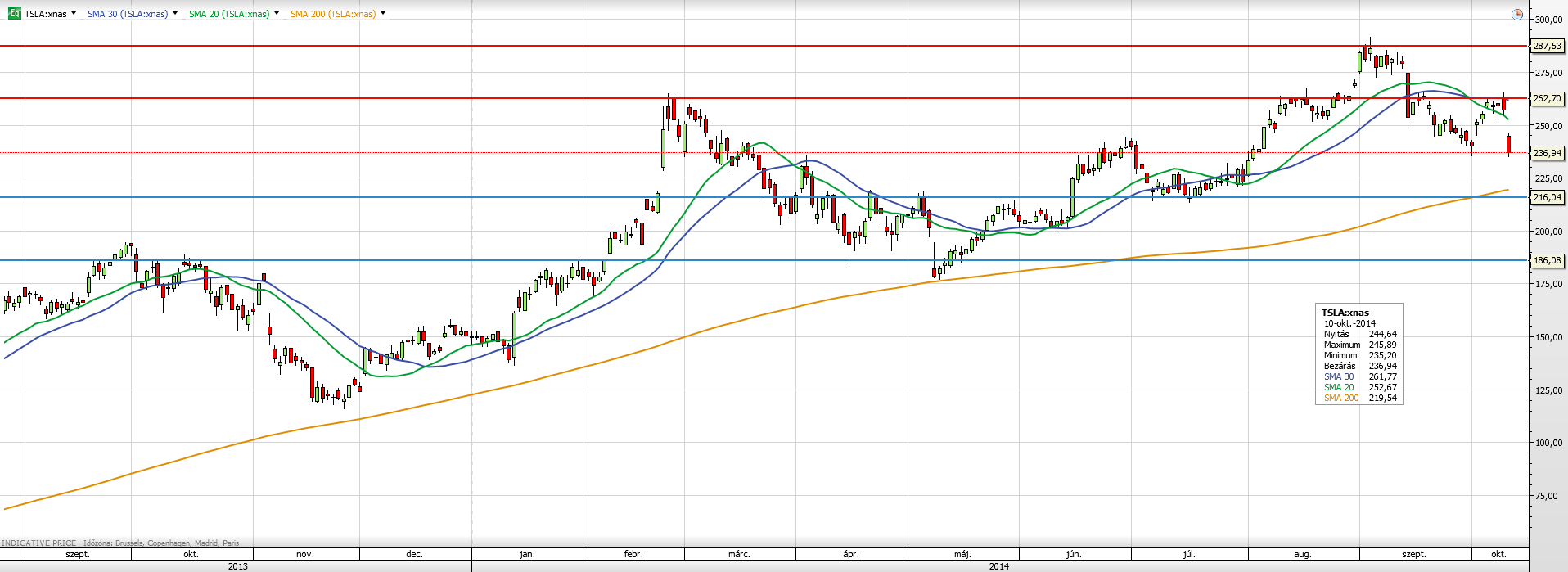
Task: Click the Bezárás 236,94 row in tooltip
Action: 1360,366
